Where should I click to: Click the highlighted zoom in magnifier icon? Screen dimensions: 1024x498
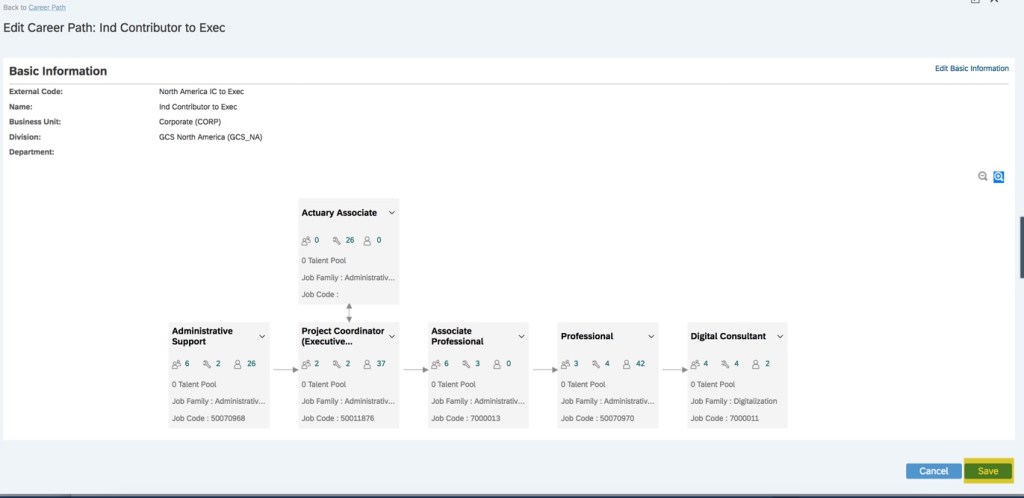click(x=998, y=176)
